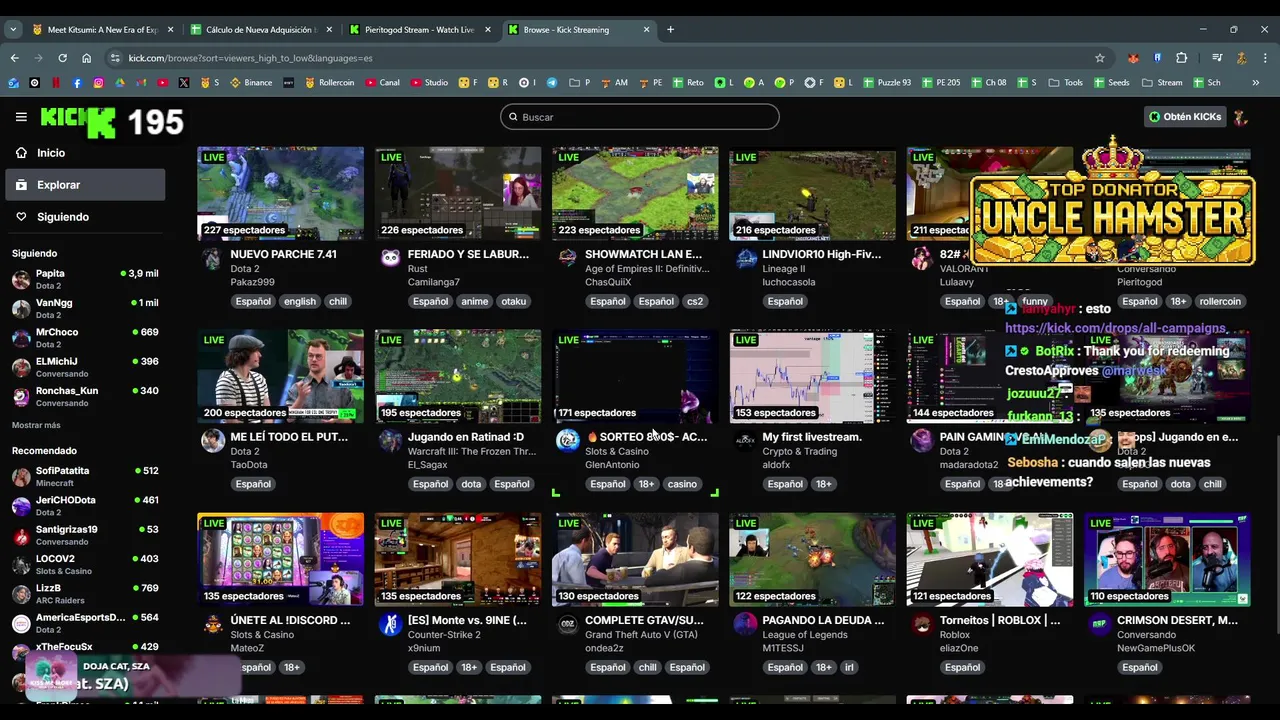Click the Inicio home icon

click(x=21, y=153)
